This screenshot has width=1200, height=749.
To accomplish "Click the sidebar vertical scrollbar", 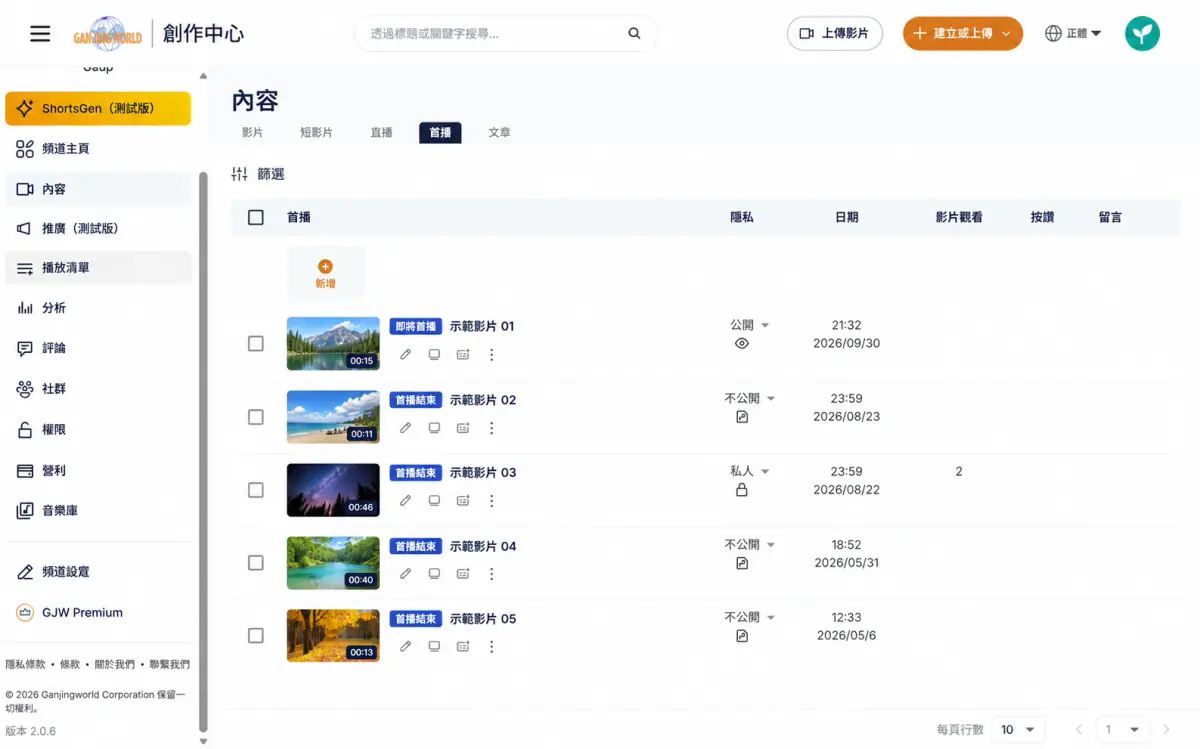I will pos(204,450).
